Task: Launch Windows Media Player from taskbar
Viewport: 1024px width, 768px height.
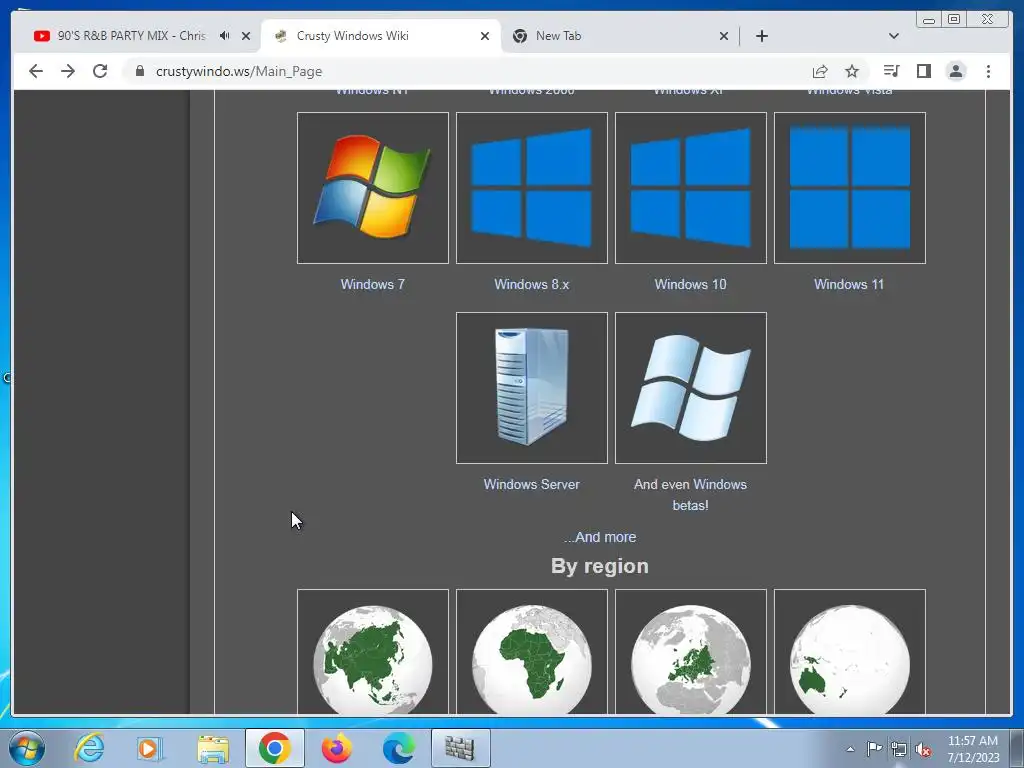Action: pyautogui.click(x=150, y=748)
